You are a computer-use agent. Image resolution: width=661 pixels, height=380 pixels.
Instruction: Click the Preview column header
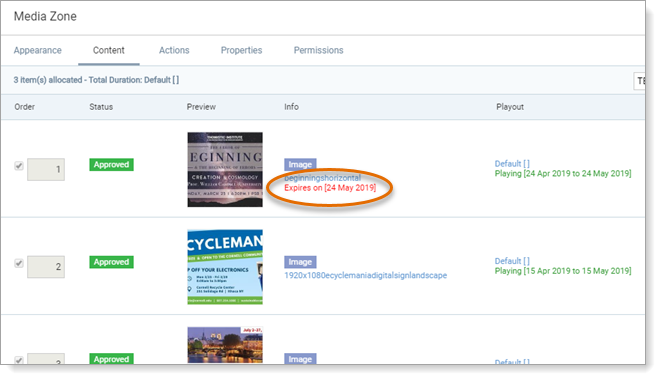click(201, 107)
